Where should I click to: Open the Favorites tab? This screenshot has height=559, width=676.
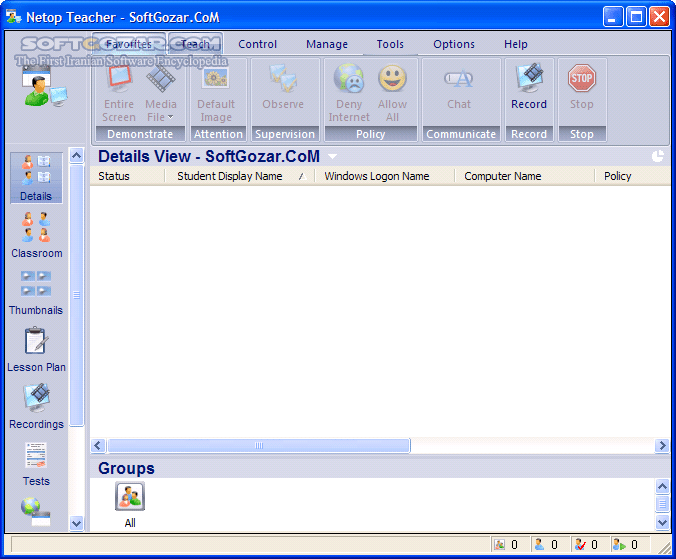pos(129,44)
